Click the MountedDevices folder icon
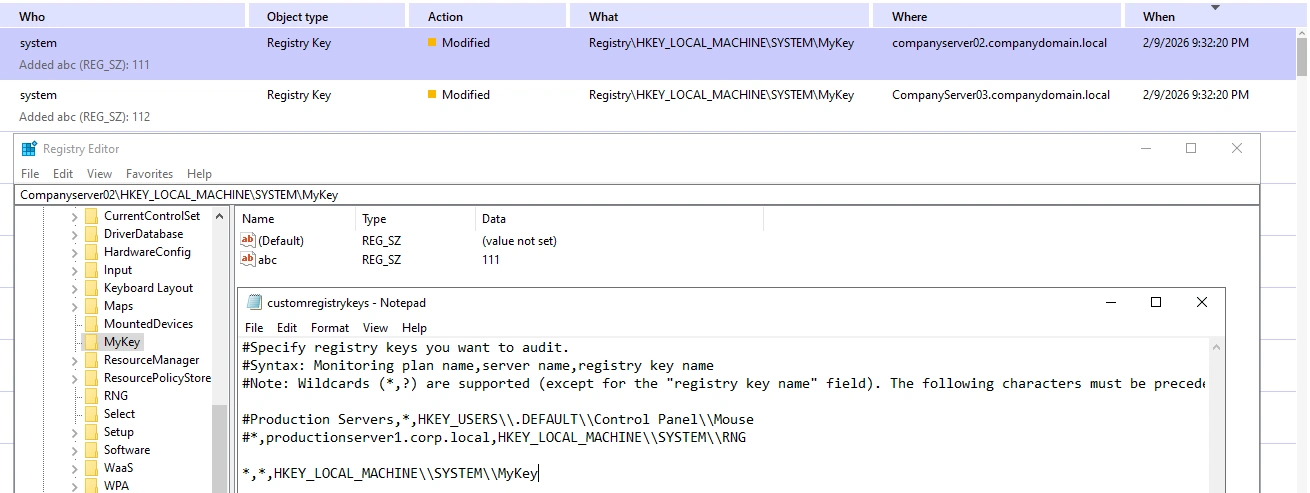 point(92,324)
